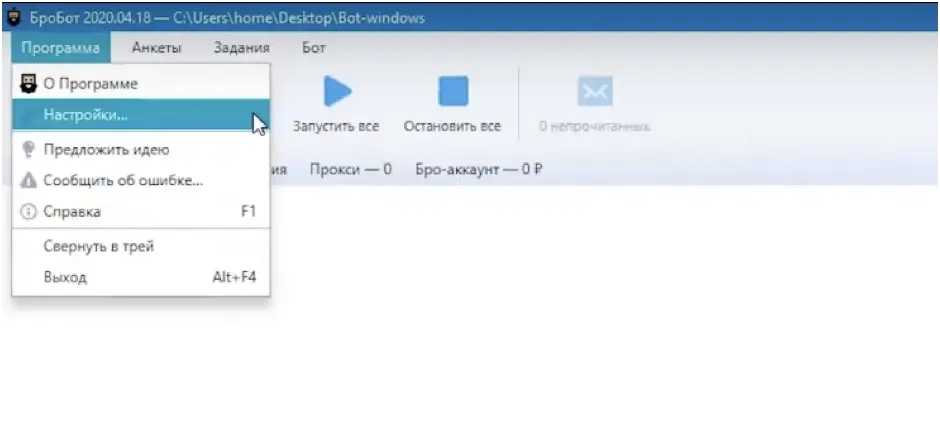Click the Остановить все label
940x446 pixels.
pyautogui.click(x=452, y=126)
